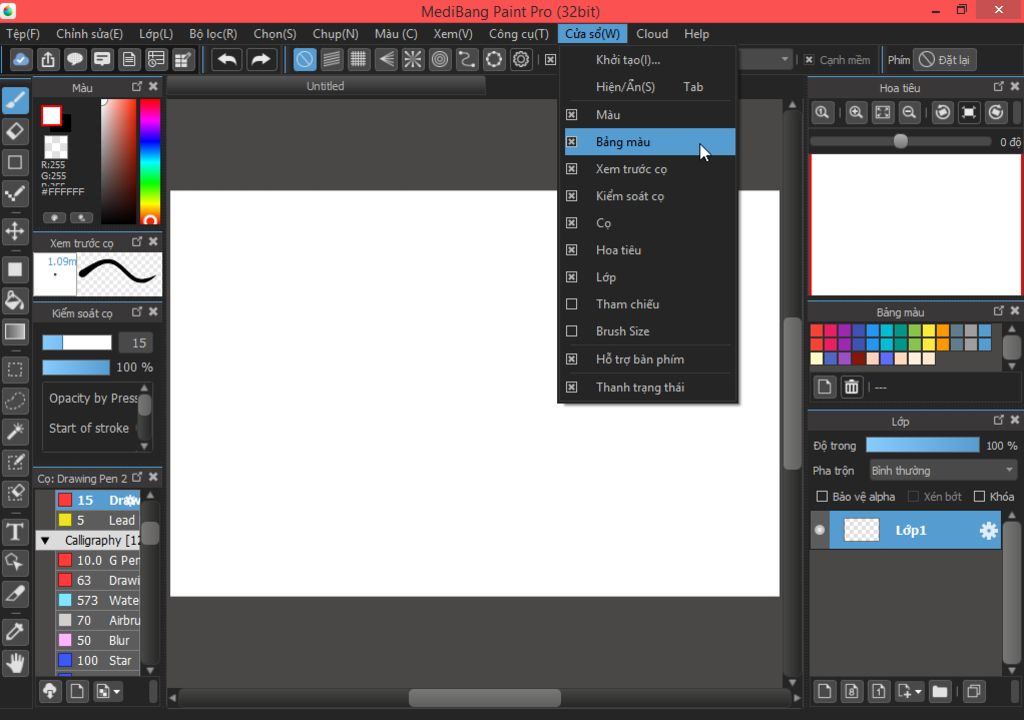Image resolution: width=1024 pixels, height=720 pixels.
Task: Open Pha trộn blend mode dropdown
Action: coord(943,470)
